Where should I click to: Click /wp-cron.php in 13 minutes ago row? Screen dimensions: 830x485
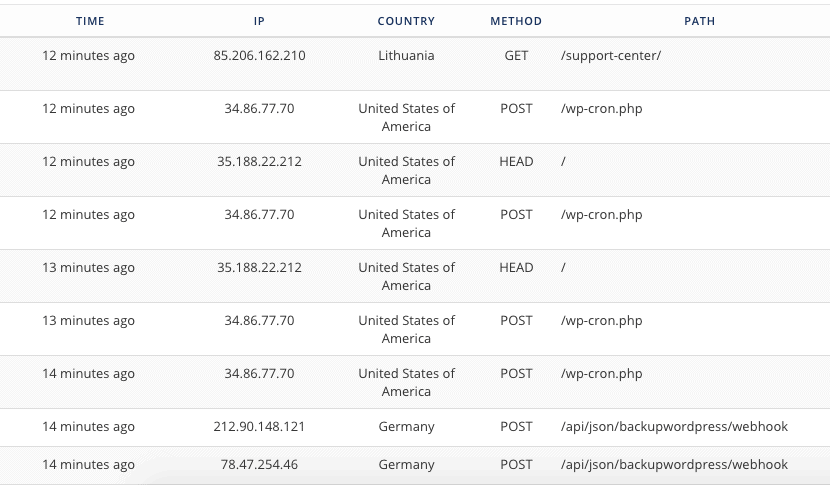(601, 321)
